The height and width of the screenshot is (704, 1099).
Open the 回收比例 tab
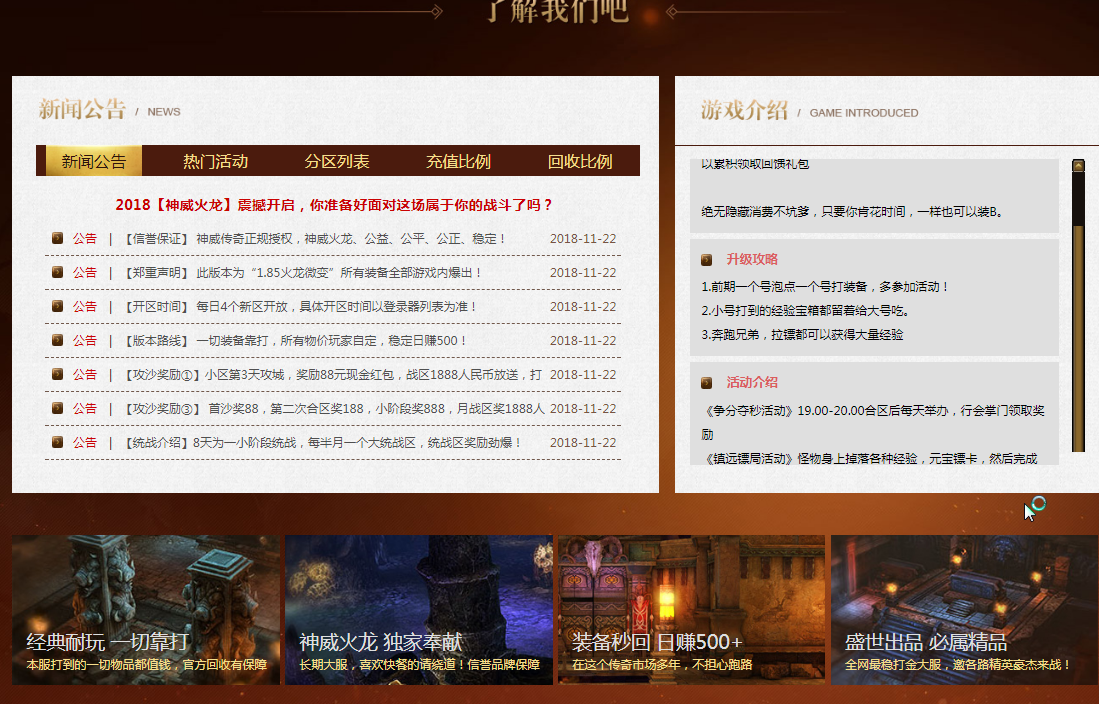pyautogui.click(x=578, y=160)
